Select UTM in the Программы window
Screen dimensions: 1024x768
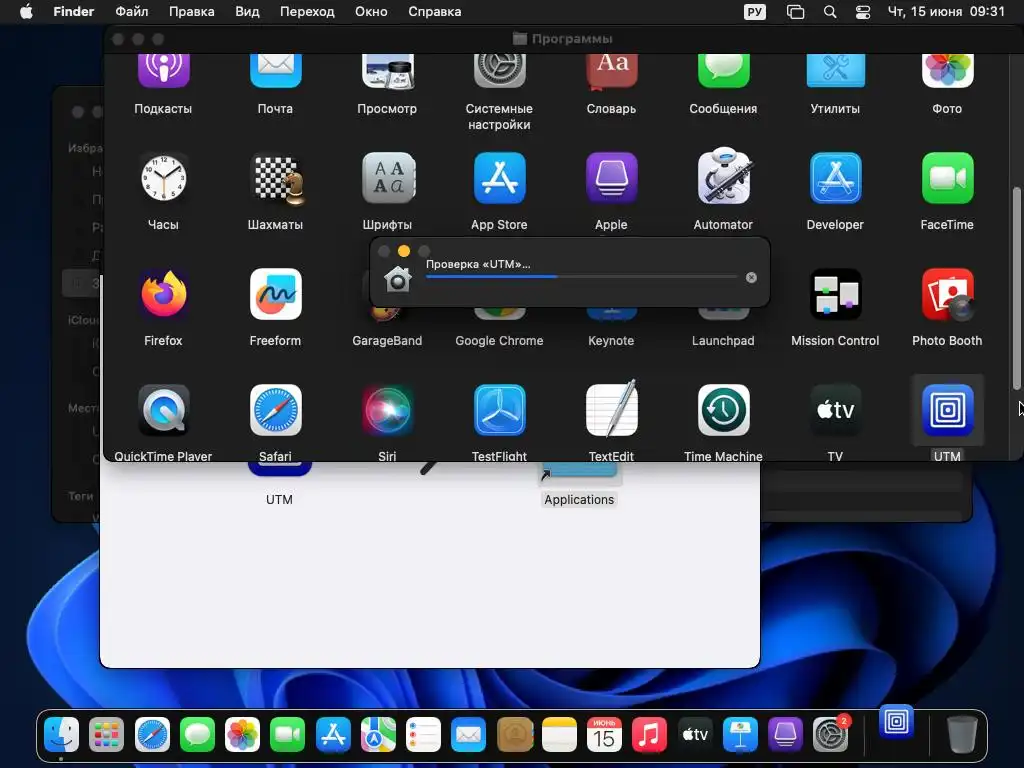947,410
